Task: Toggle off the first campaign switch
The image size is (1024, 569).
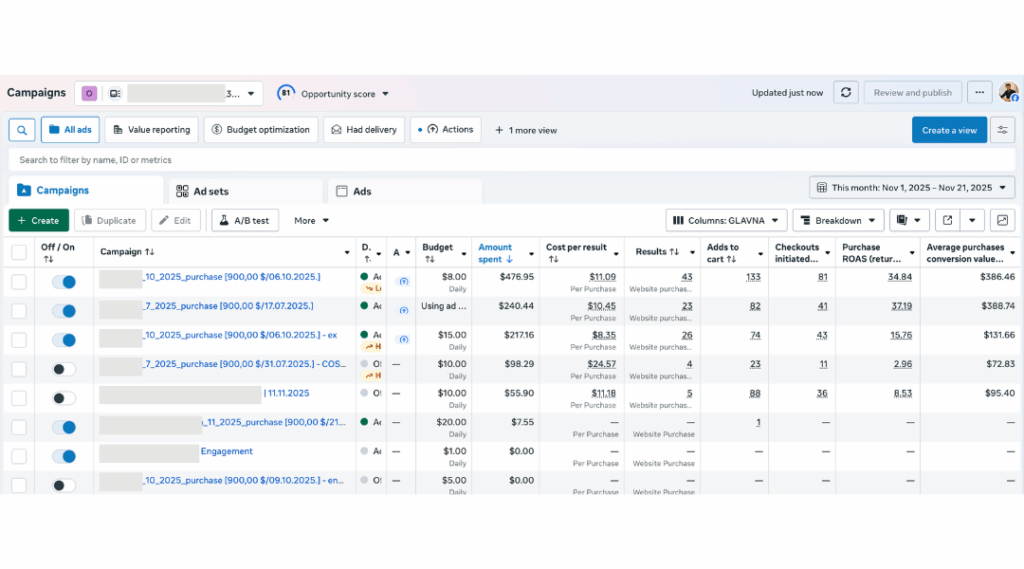Action: 63,282
